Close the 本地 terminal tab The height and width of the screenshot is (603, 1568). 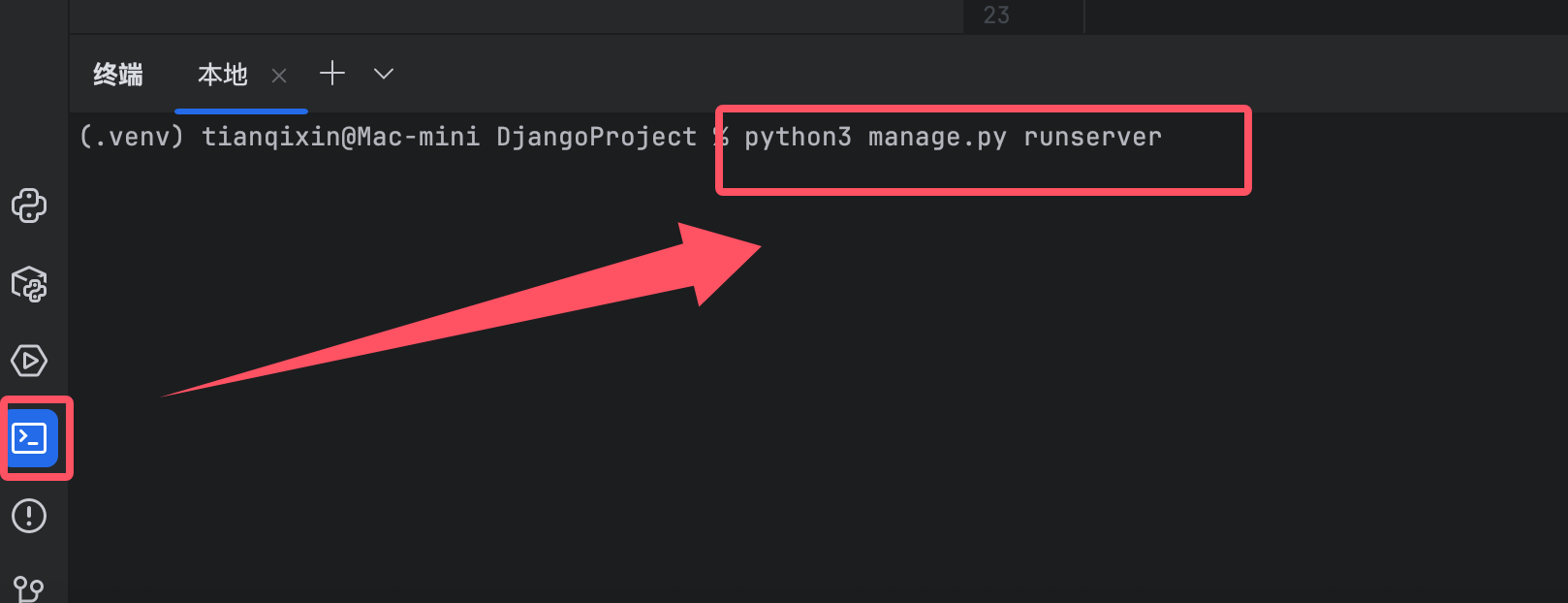tap(279, 76)
